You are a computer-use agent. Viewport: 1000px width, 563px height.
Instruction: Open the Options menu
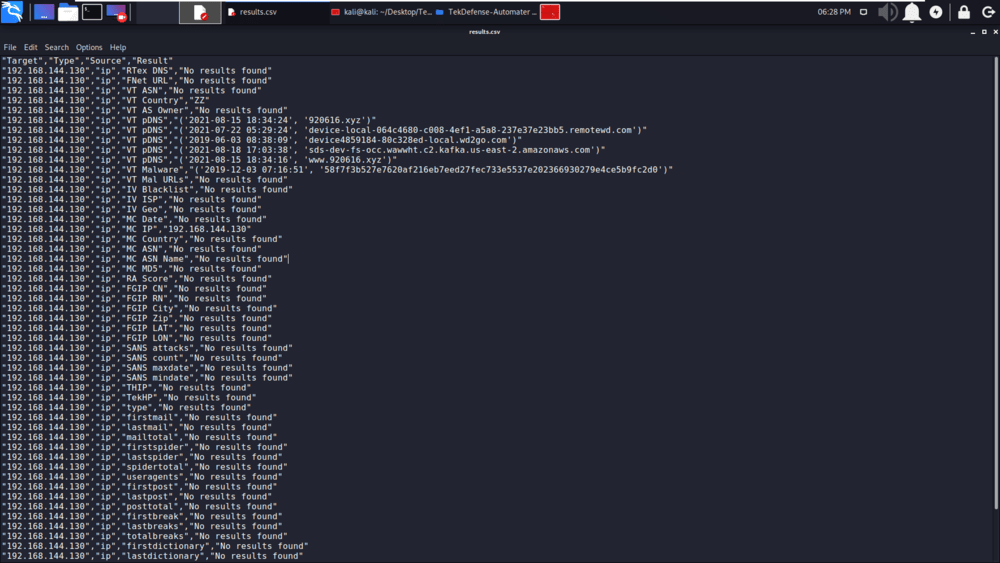89,47
